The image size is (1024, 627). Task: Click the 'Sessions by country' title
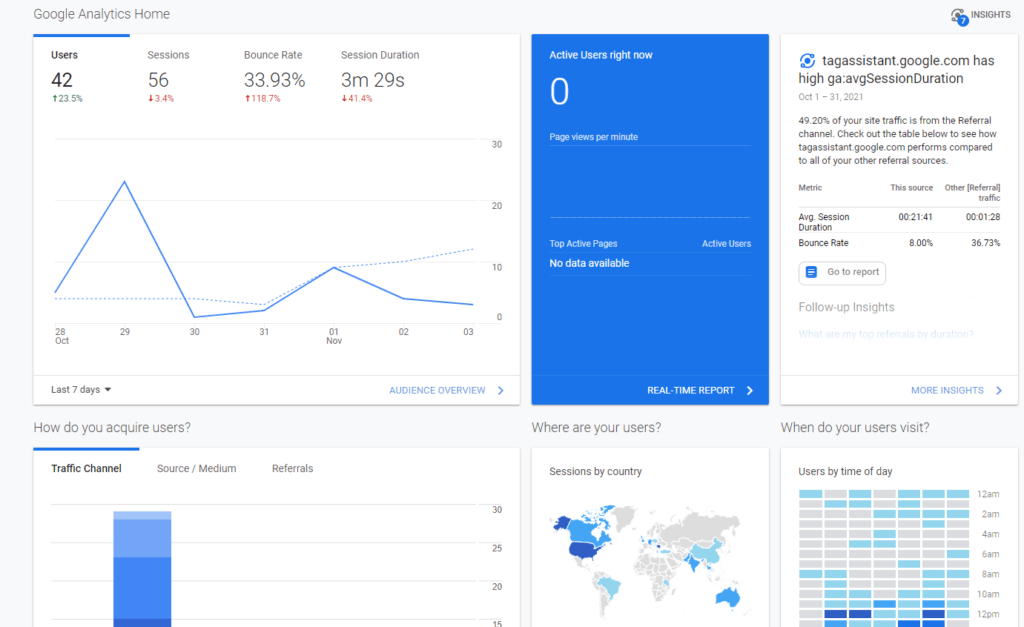(x=596, y=472)
